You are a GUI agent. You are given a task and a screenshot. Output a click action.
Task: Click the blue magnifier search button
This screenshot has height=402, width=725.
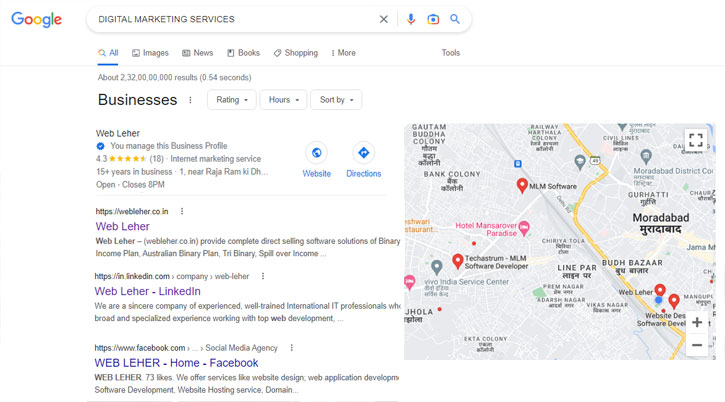455,19
